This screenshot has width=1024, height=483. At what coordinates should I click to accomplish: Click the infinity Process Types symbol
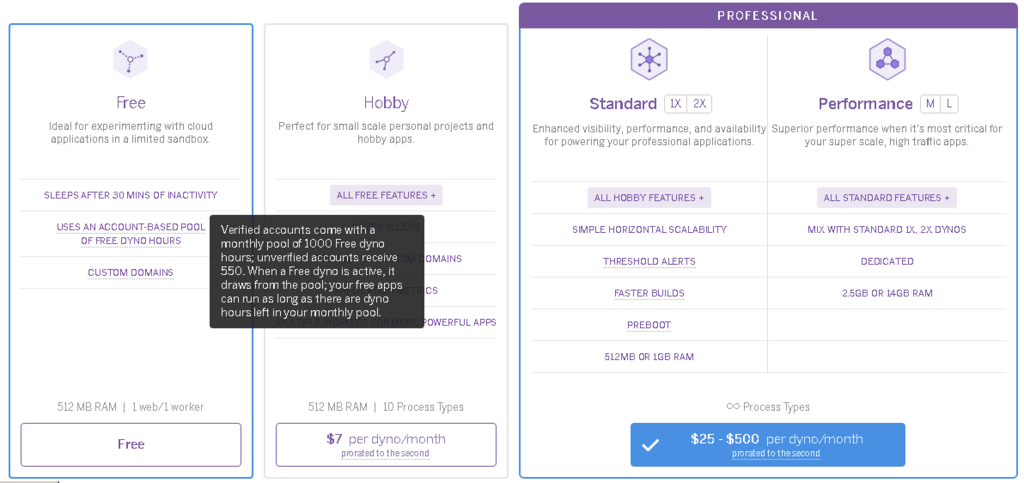point(733,407)
